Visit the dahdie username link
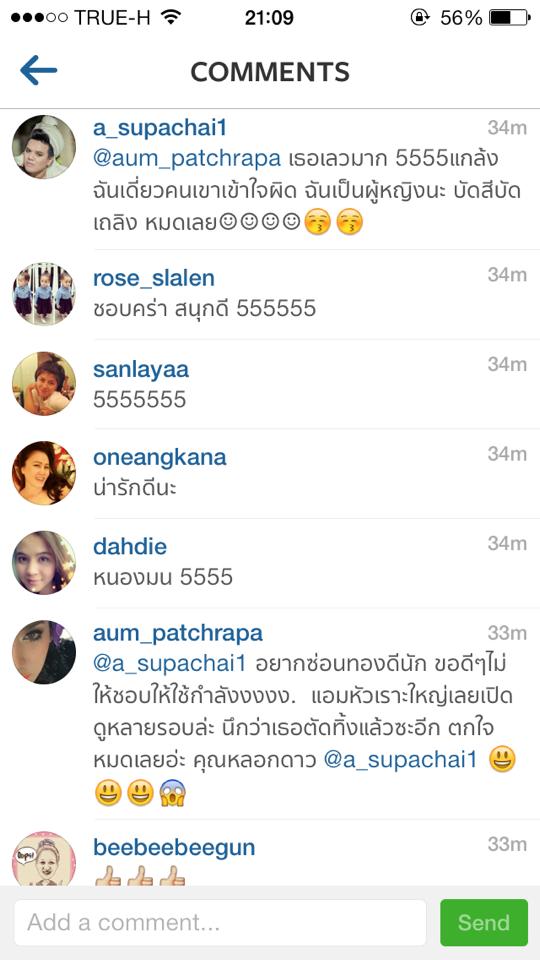This screenshot has width=540, height=960. point(130,546)
